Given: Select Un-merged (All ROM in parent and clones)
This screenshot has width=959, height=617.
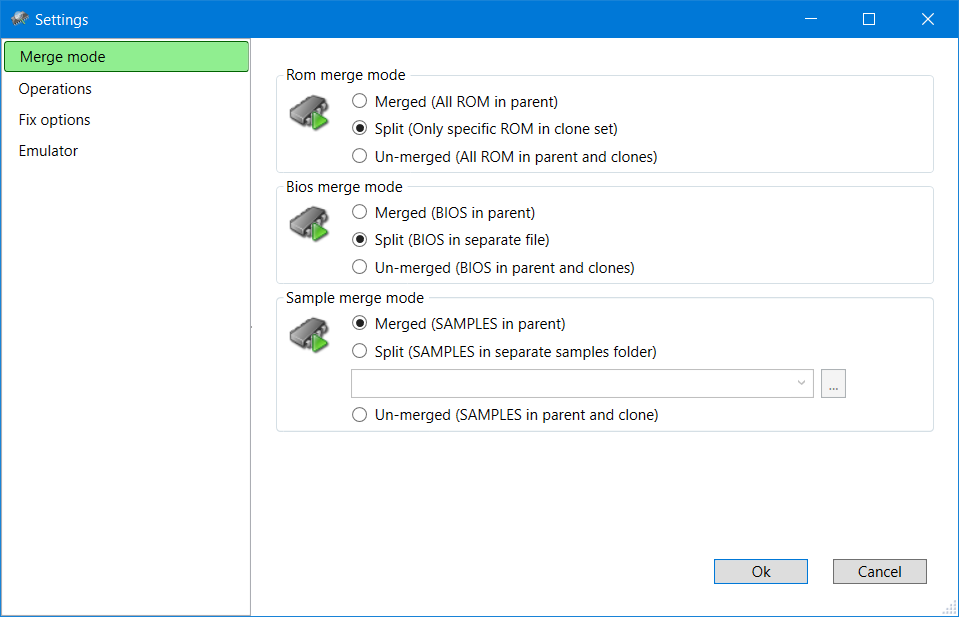Looking at the screenshot, I should 360,156.
